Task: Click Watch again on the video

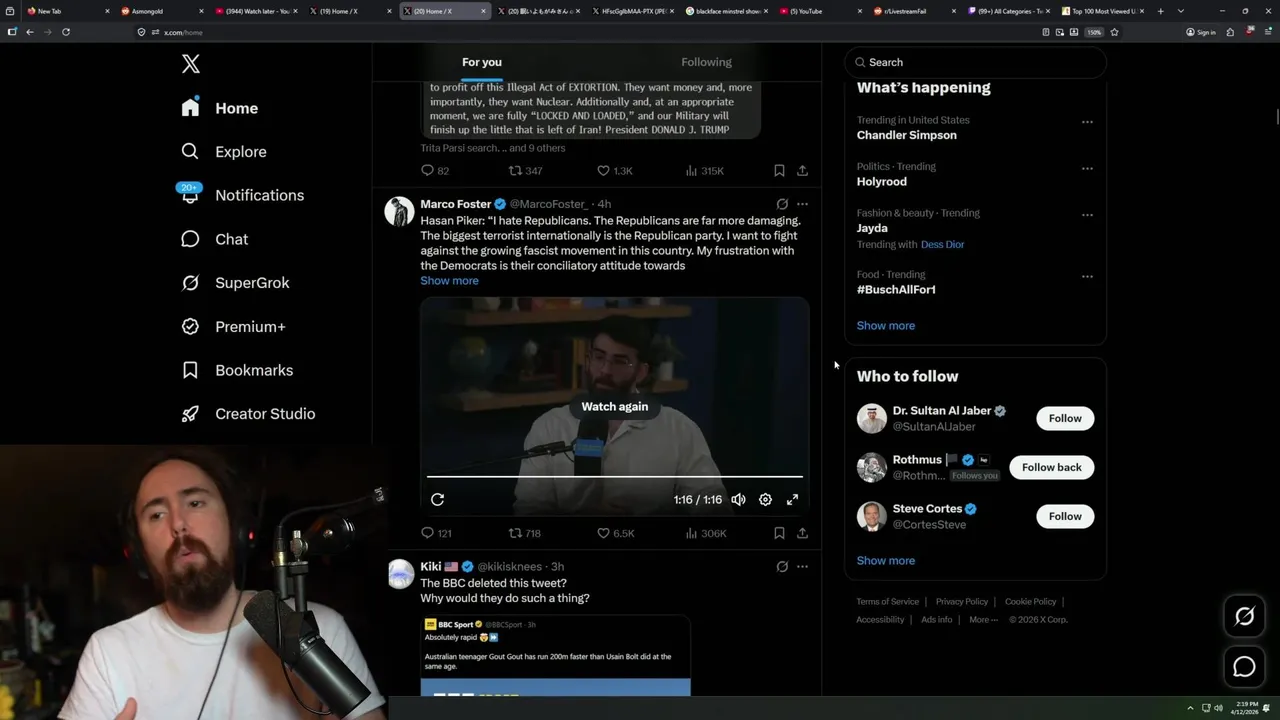Action: coord(615,407)
